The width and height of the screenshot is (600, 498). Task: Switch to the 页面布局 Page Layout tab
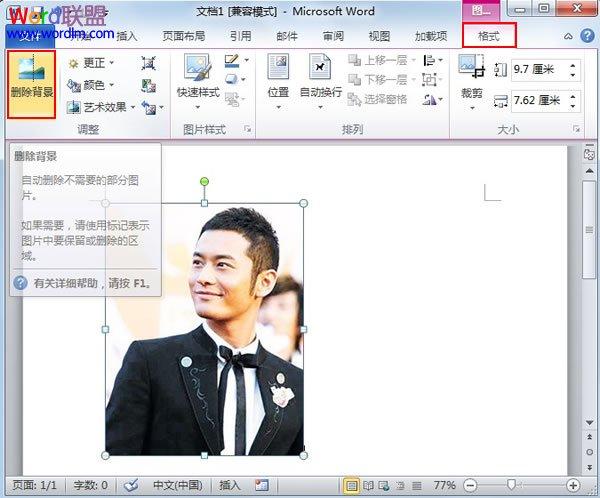click(184, 36)
